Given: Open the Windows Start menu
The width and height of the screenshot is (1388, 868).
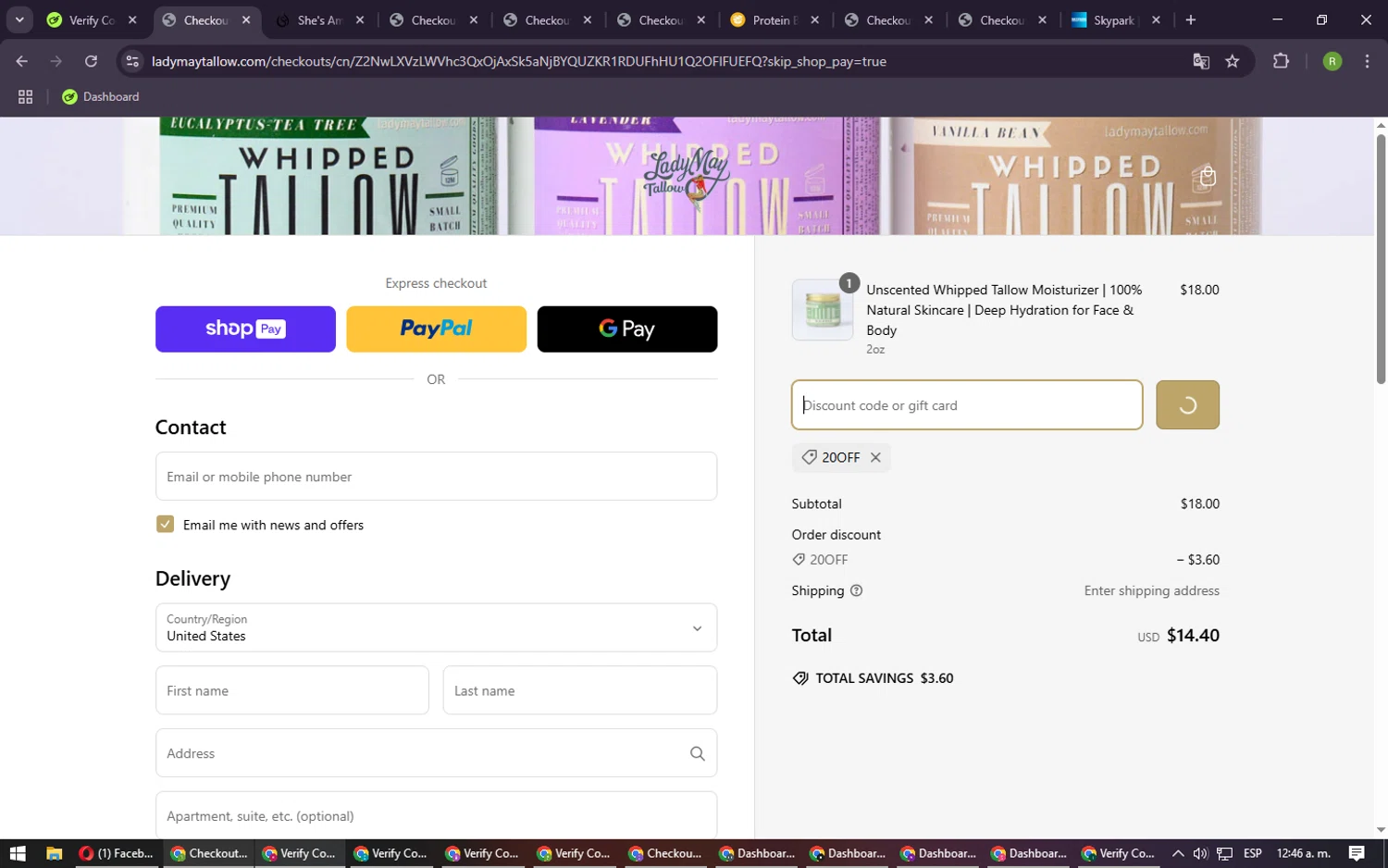Looking at the screenshot, I should pyautogui.click(x=18, y=853).
